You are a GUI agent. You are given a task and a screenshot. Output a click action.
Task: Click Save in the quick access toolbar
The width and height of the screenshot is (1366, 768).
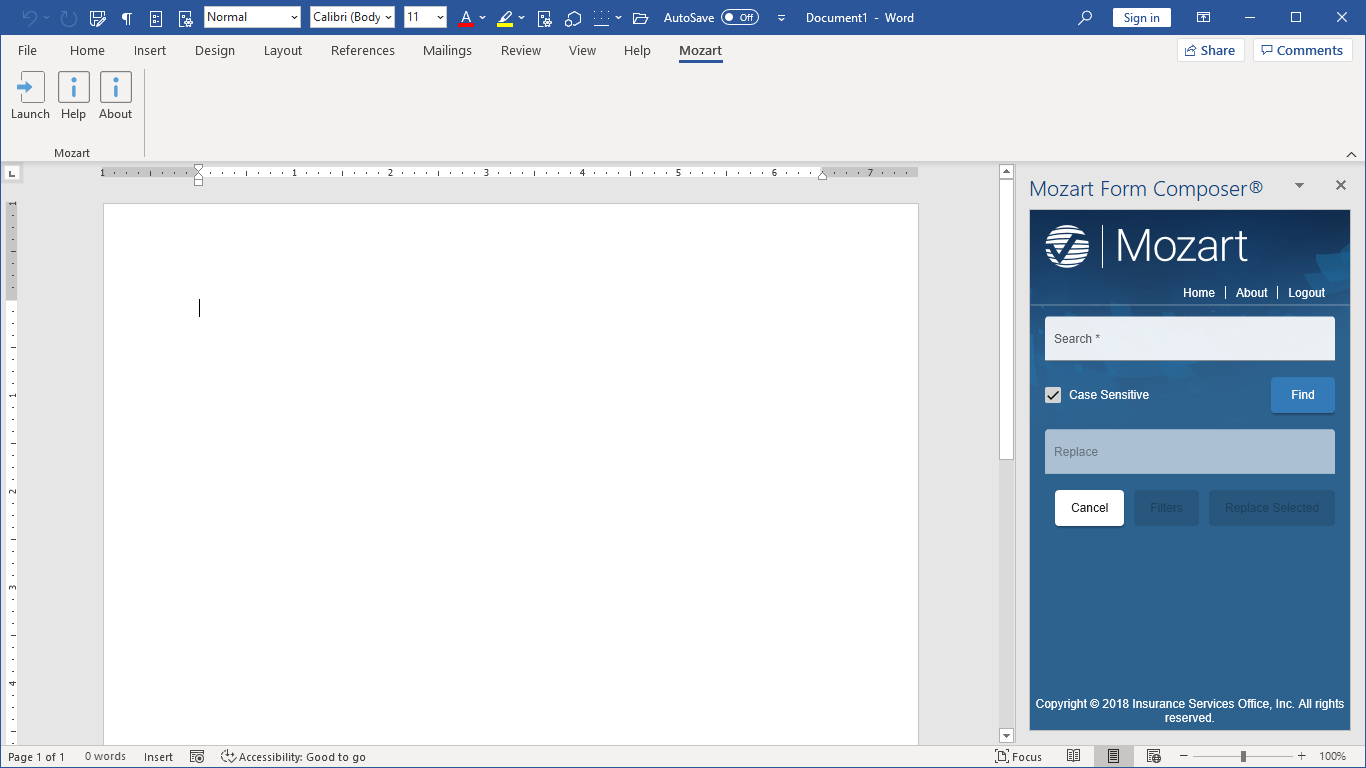tap(97, 18)
